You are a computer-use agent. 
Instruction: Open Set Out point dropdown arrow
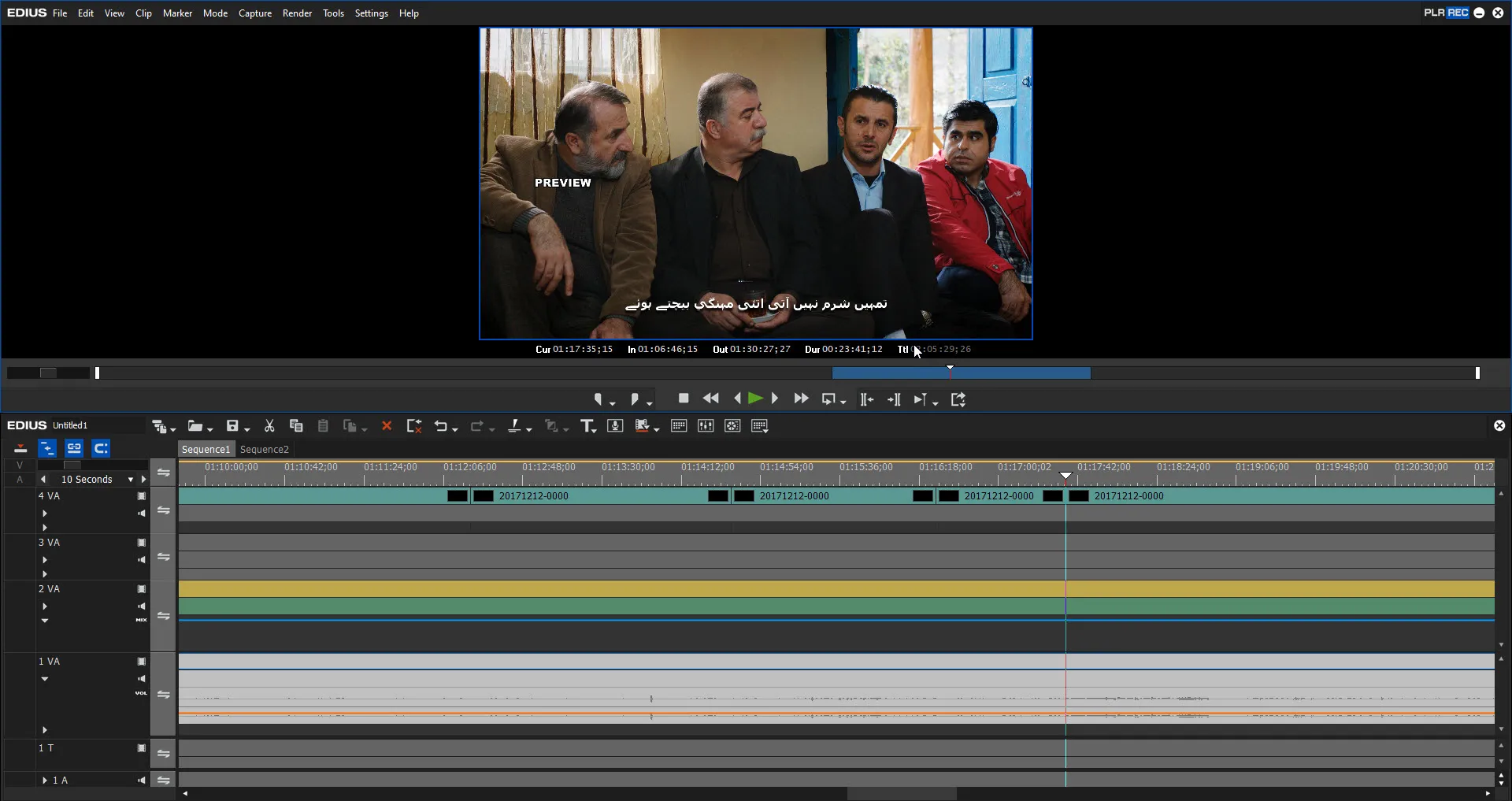pos(650,403)
